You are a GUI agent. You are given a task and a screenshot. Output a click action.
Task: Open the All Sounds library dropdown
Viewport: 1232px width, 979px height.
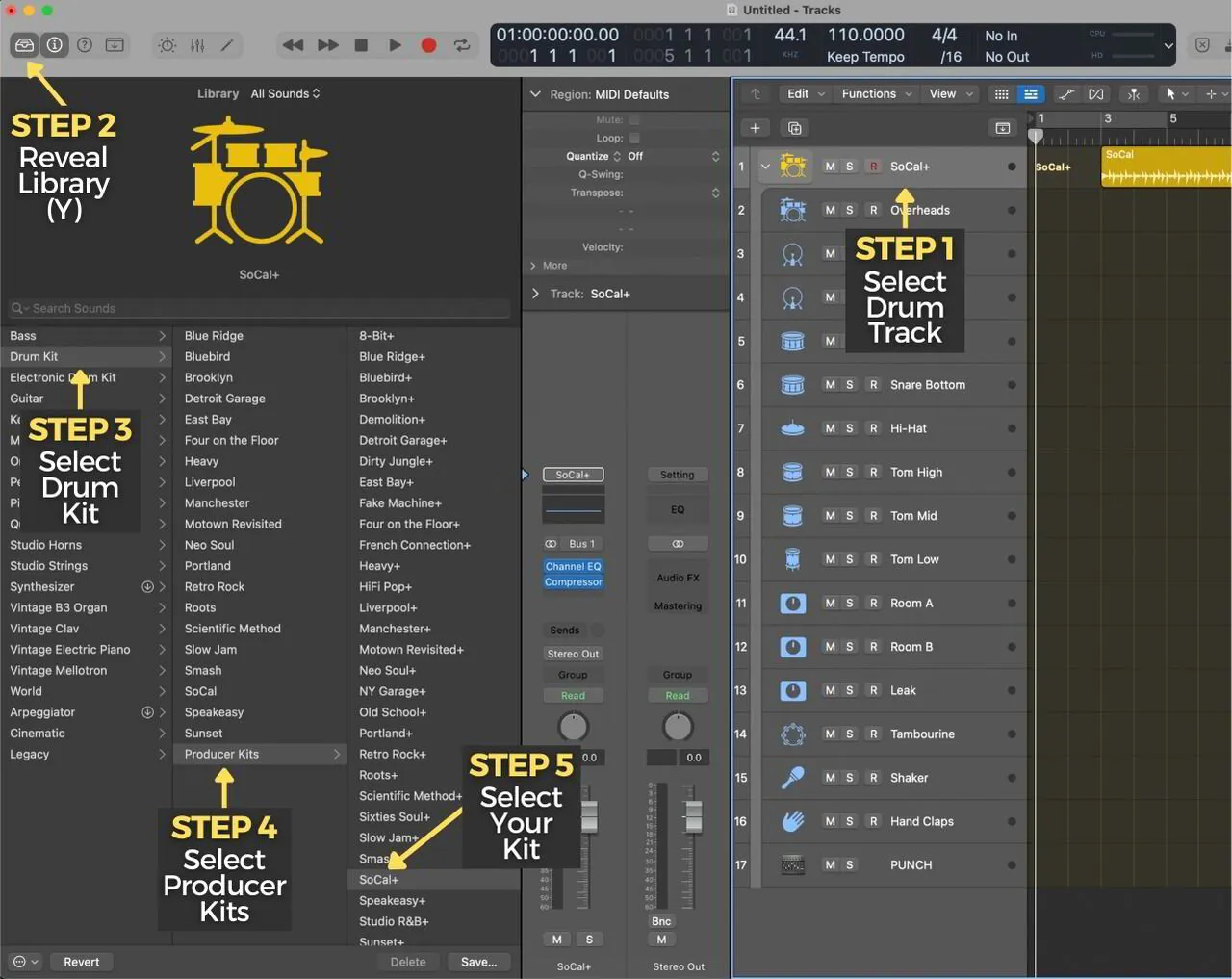tap(284, 93)
